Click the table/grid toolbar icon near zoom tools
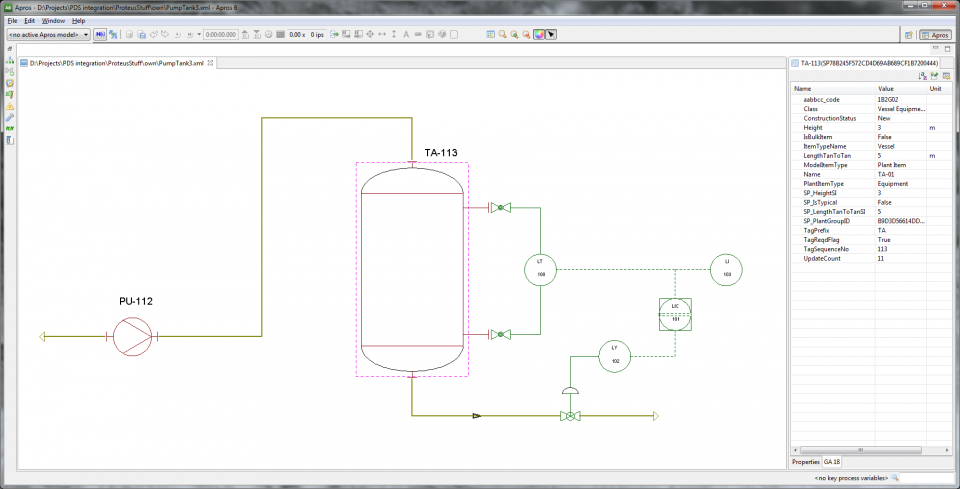The image size is (960, 489). 490,35
